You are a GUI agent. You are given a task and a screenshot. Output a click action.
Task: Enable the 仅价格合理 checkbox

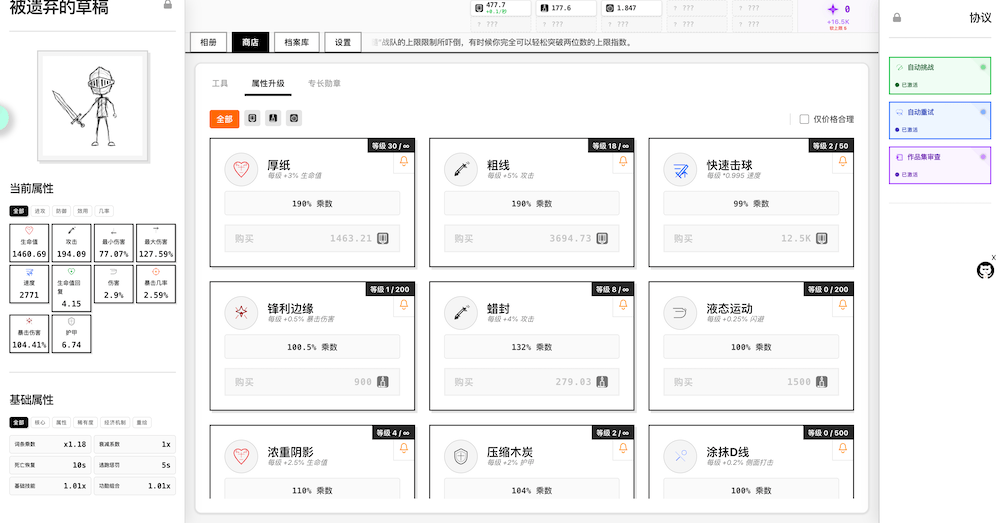[x=804, y=119]
